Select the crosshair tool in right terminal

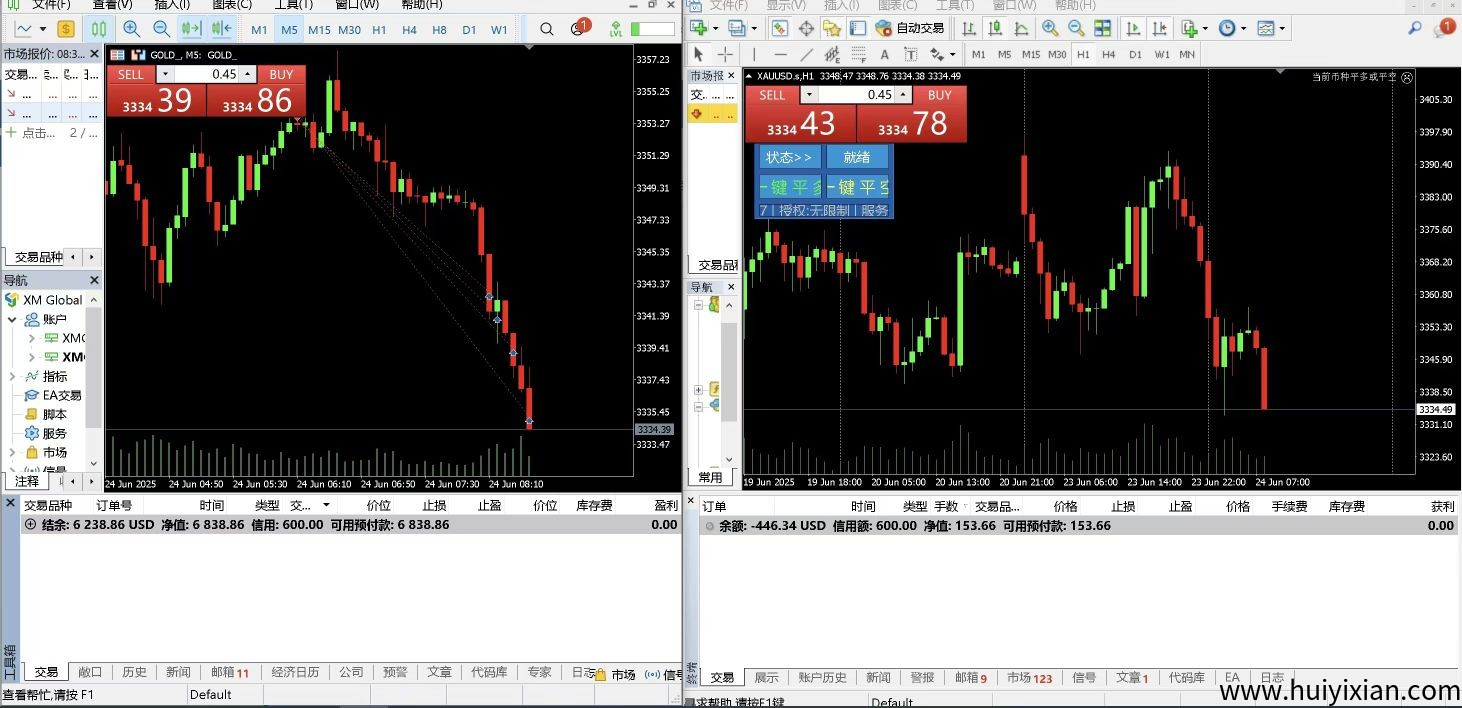pyautogui.click(x=725, y=54)
